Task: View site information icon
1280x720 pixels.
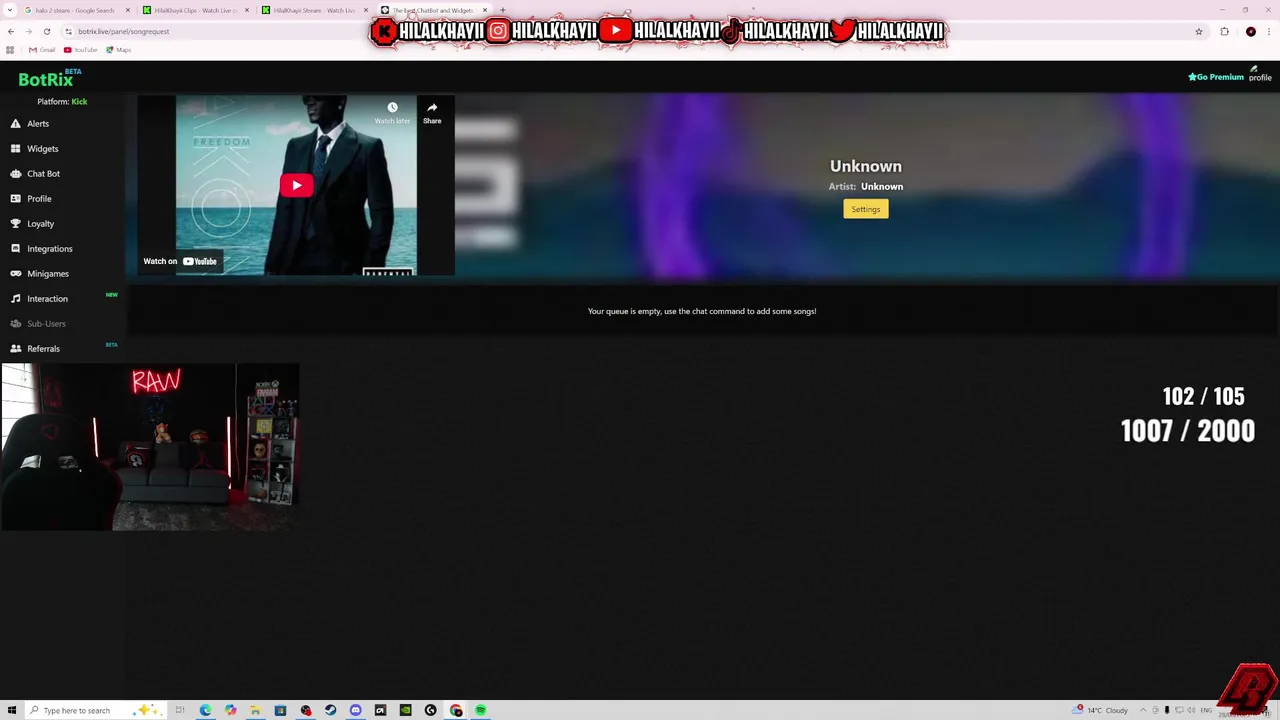Action: pyautogui.click(x=68, y=31)
